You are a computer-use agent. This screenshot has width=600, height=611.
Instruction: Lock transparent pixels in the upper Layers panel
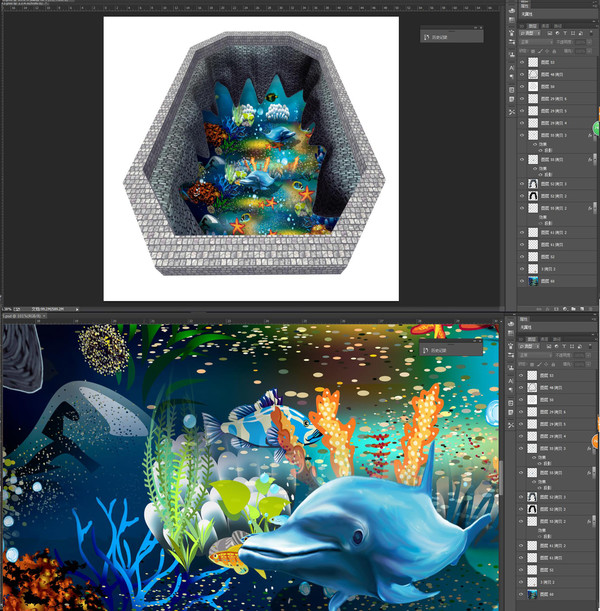[533, 51]
